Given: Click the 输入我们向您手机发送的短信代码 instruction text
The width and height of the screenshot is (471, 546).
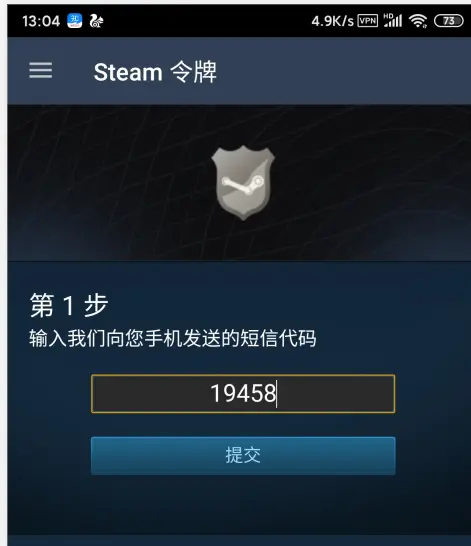Looking at the screenshot, I should (173, 338).
